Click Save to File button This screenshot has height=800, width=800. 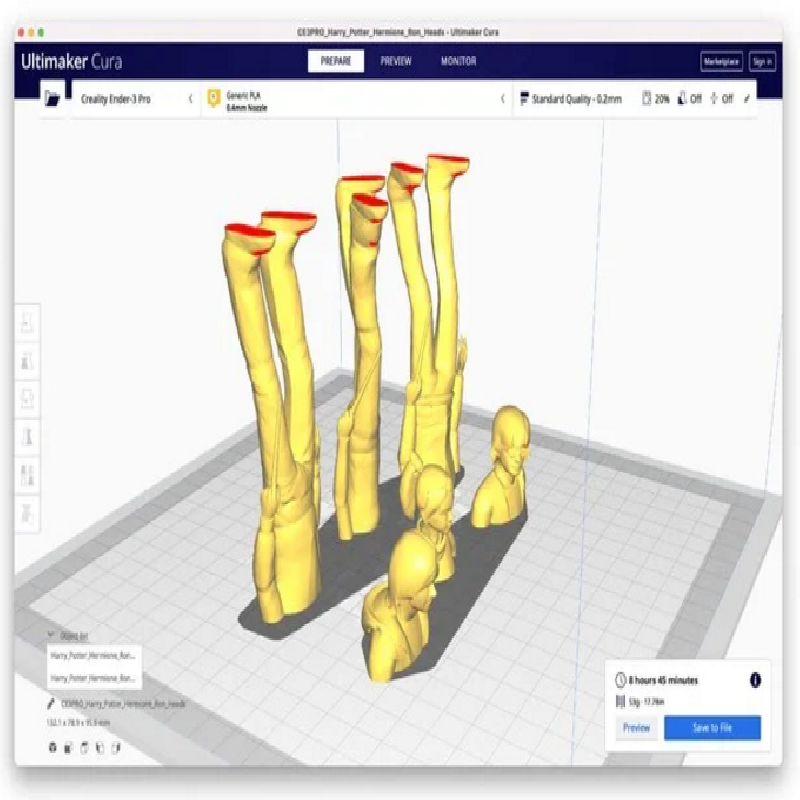click(712, 728)
